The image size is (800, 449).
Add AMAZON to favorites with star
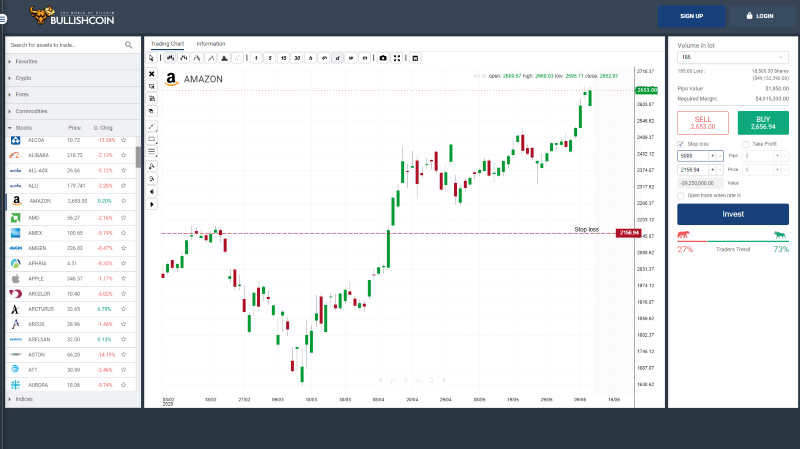coord(123,201)
